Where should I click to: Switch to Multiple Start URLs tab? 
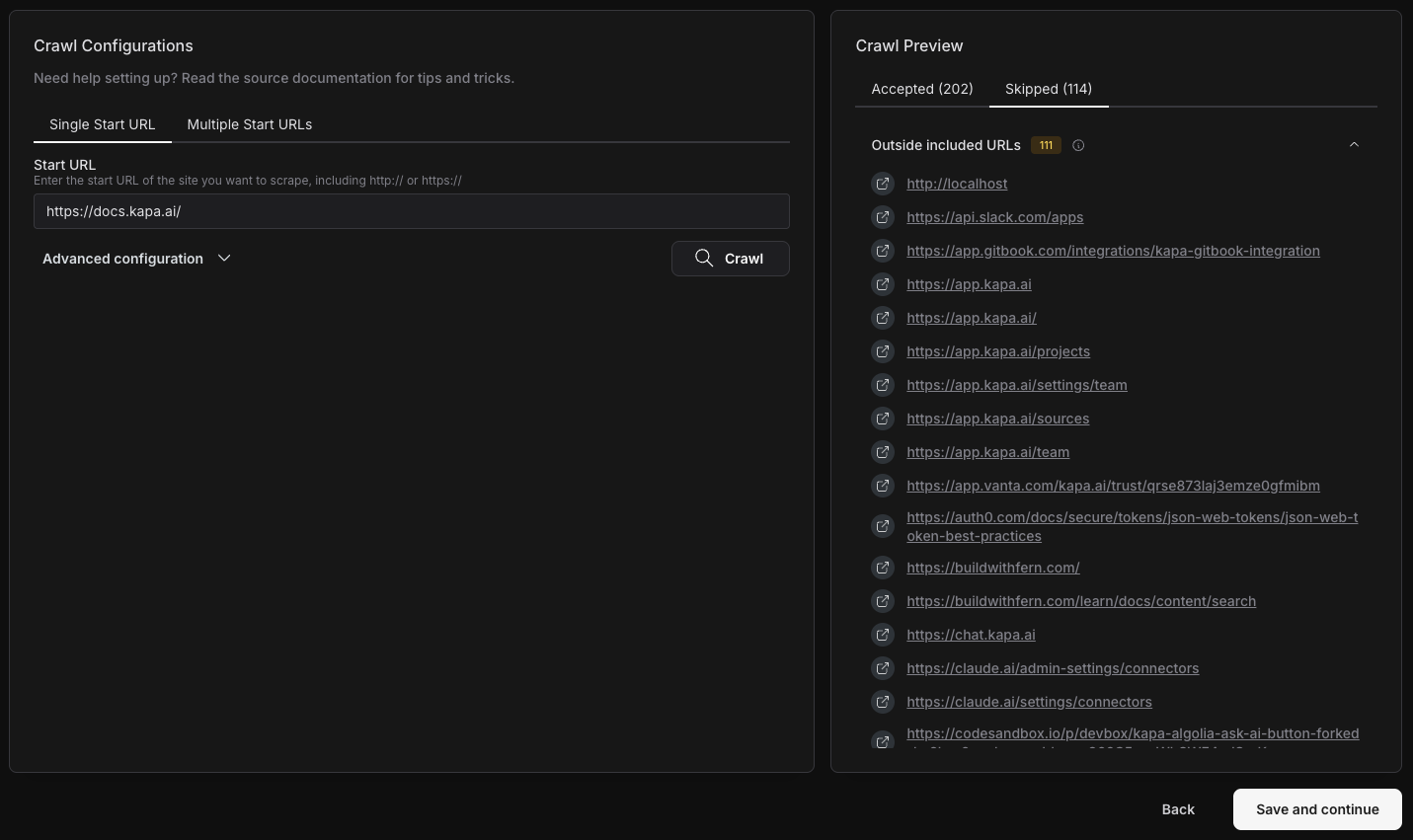pos(250,124)
